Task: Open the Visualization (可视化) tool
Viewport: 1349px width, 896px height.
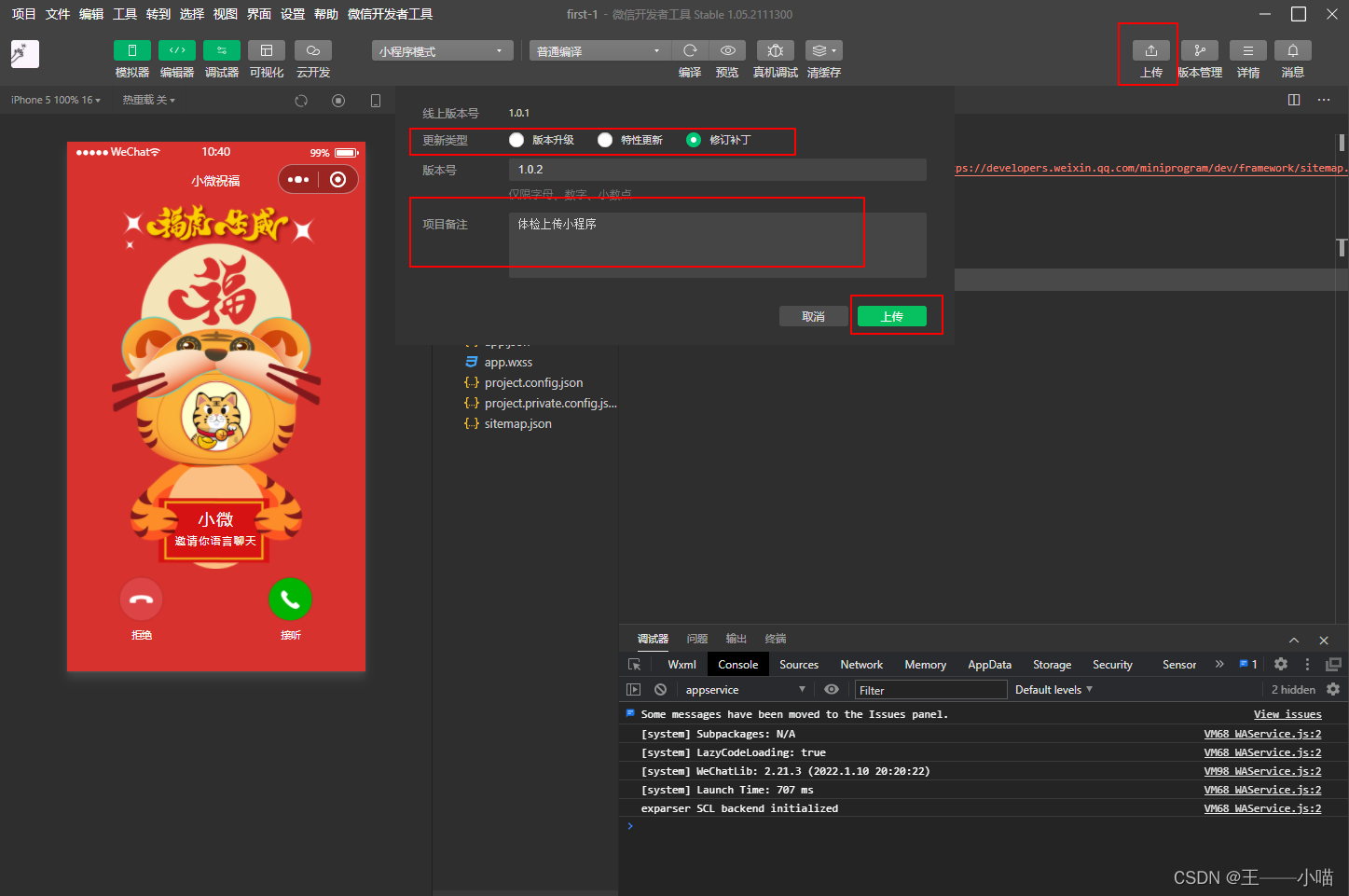Action: (x=267, y=50)
